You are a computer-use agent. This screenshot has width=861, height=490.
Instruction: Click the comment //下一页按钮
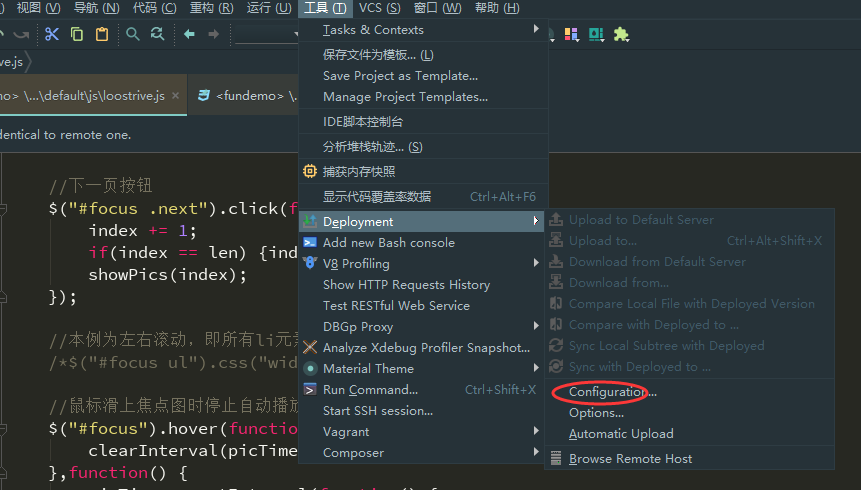tap(100, 185)
